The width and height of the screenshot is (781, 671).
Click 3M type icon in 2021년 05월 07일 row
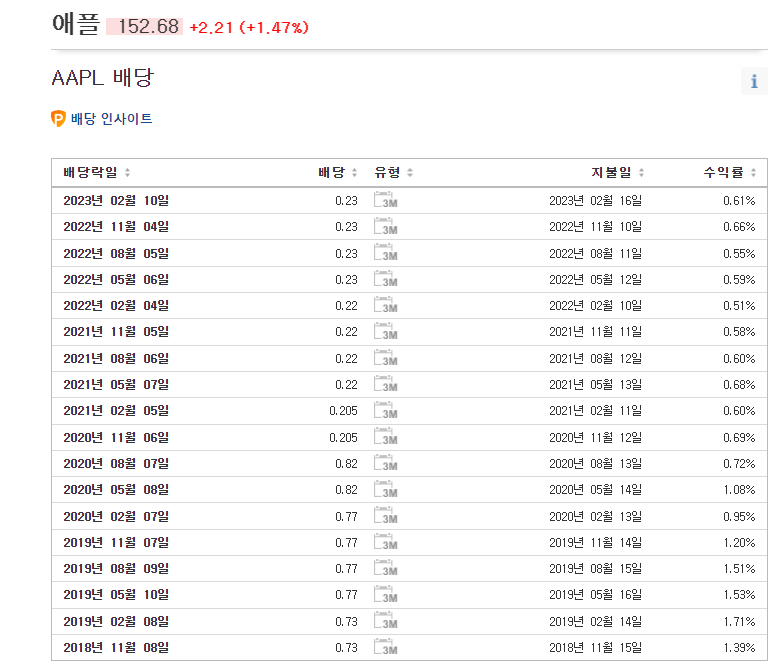386,384
